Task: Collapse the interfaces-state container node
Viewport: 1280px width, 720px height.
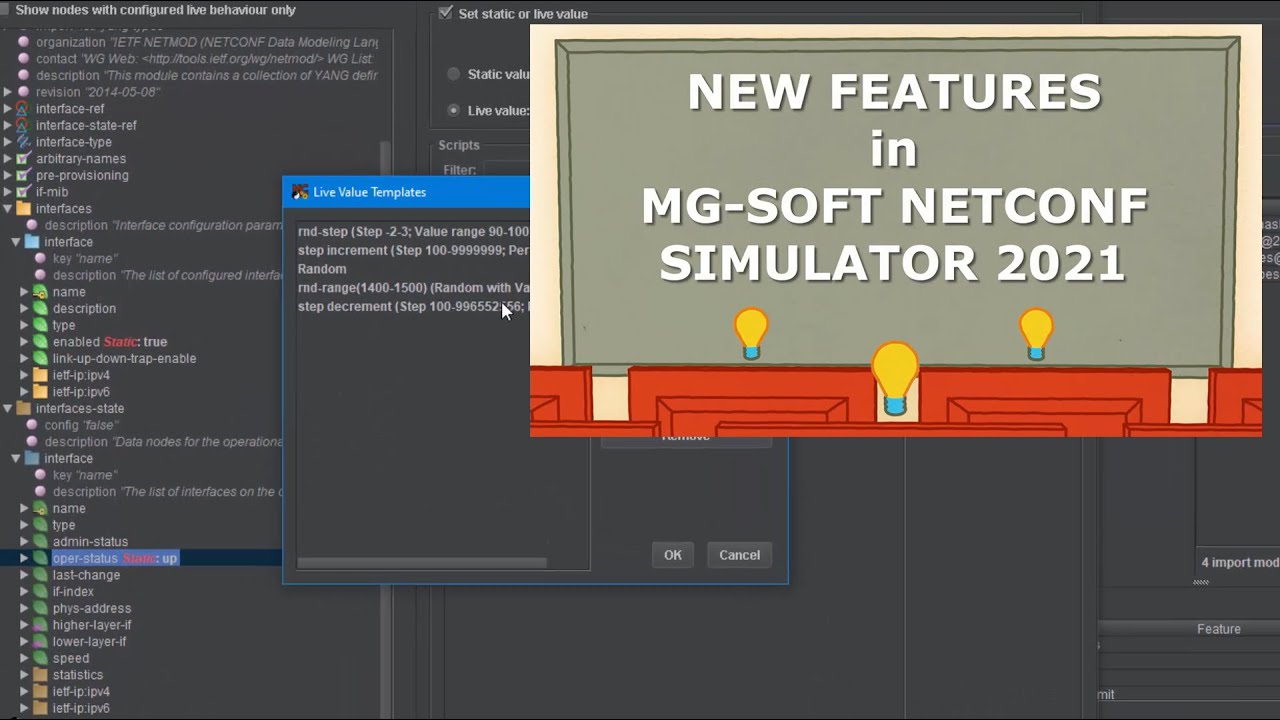Action: 8,409
